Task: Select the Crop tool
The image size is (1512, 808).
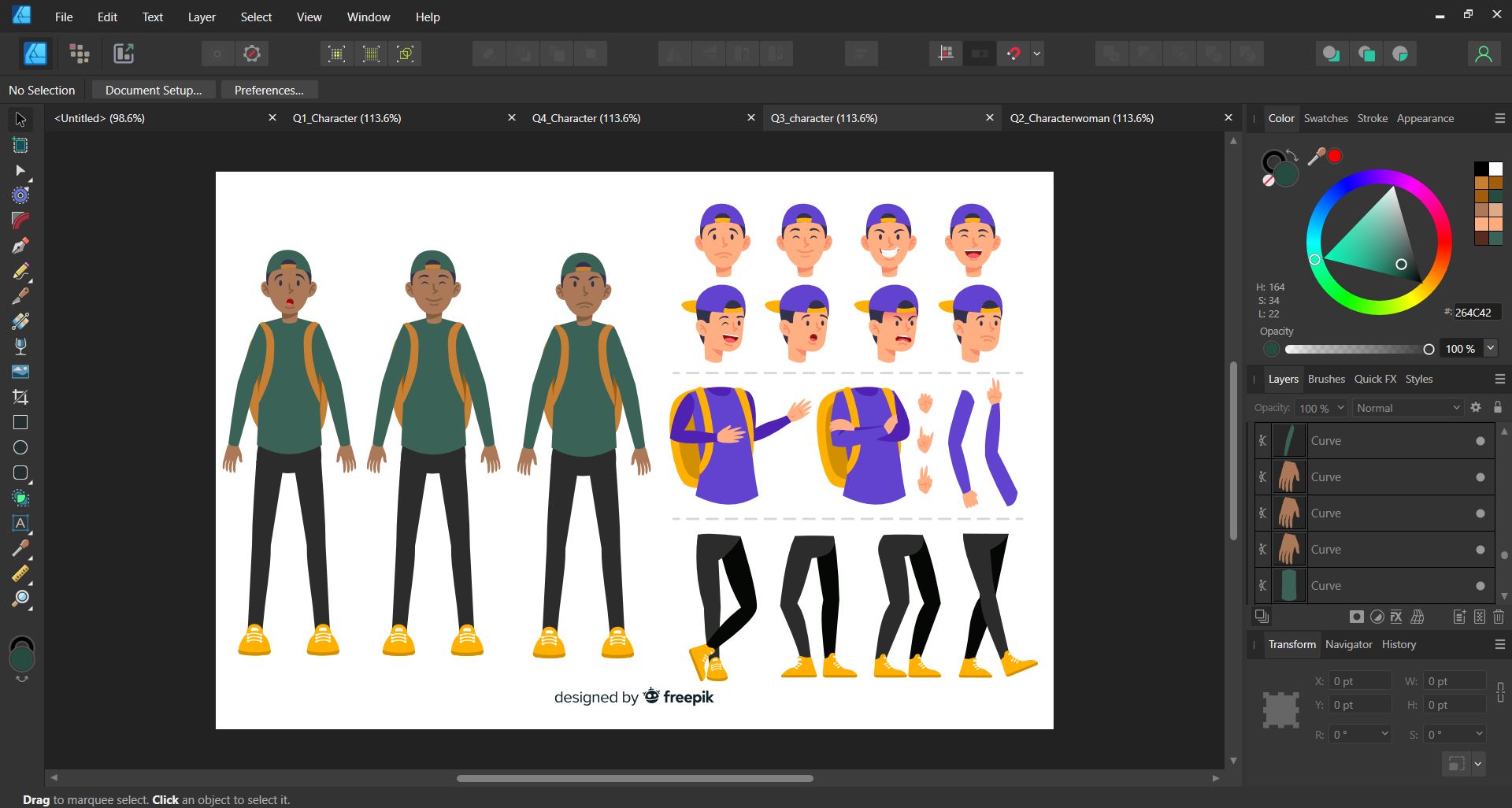Action: [20, 397]
